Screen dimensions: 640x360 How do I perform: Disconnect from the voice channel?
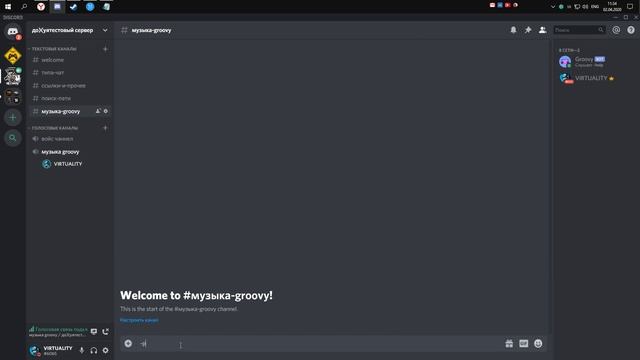click(x=106, y=331)
